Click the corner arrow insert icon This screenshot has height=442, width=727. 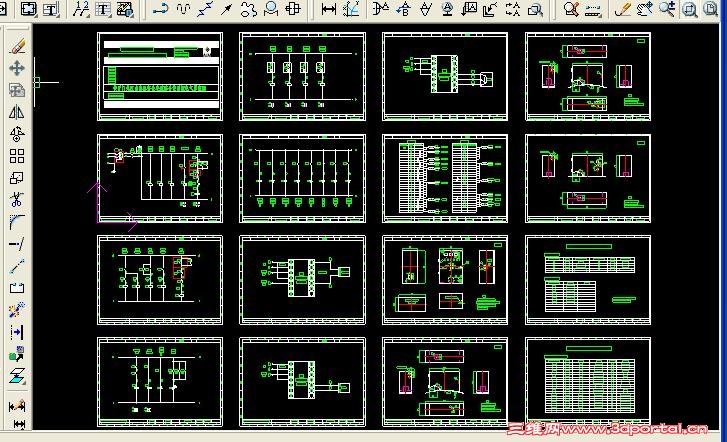click(x=491, y=9)
